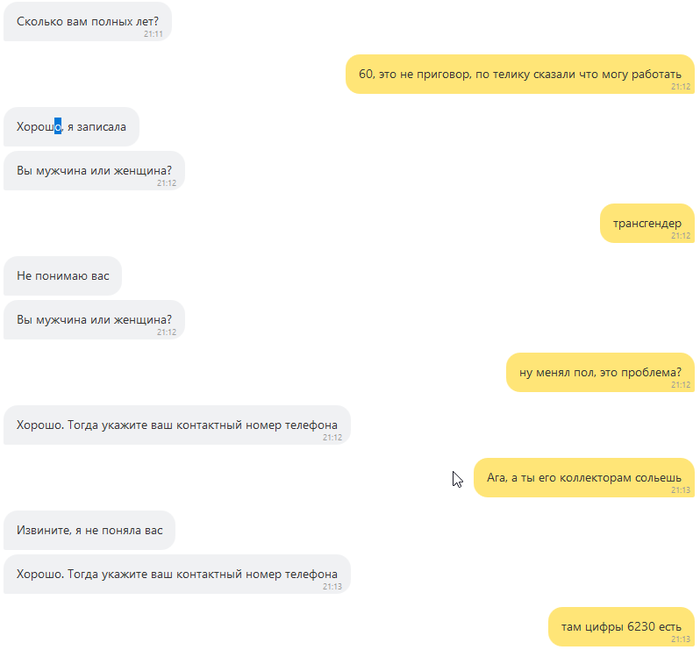The height and width of the screenshot is (657, 700).
Task: Click the first 'Вы мужчина или женщина?' message
Action: (94, 170)
